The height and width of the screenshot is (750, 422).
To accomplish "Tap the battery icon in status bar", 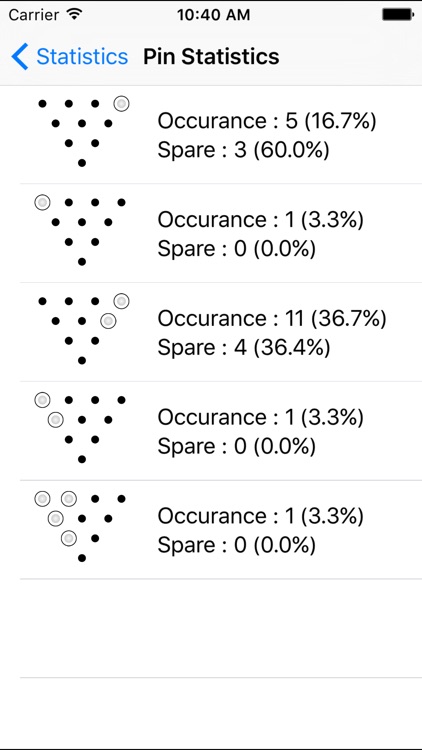I will coord(398,15).
